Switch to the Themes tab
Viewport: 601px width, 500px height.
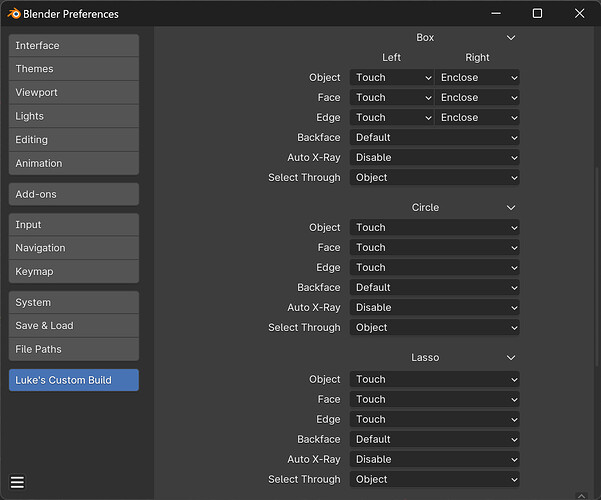74,69
